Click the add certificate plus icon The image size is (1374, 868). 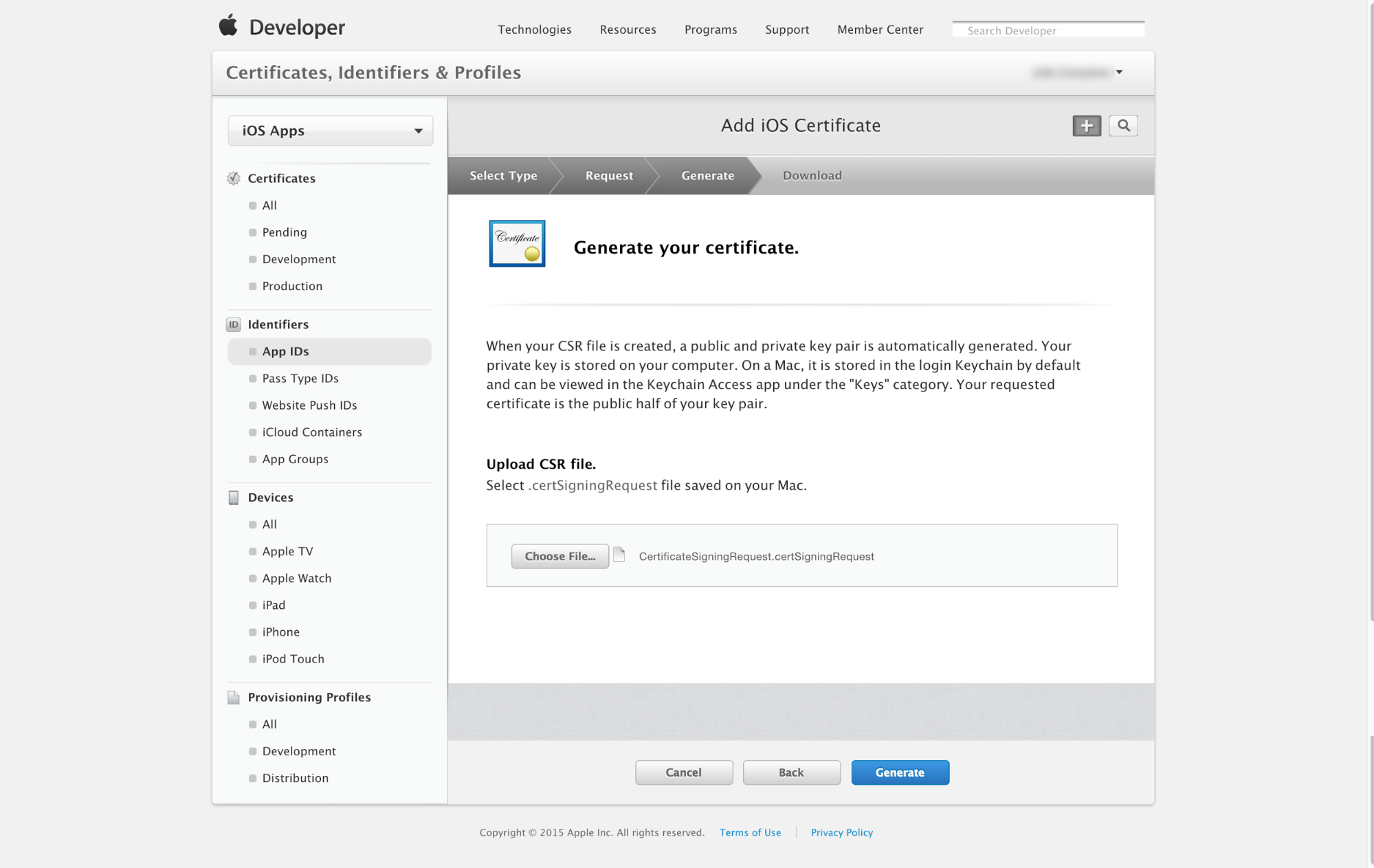point(1086,126)
